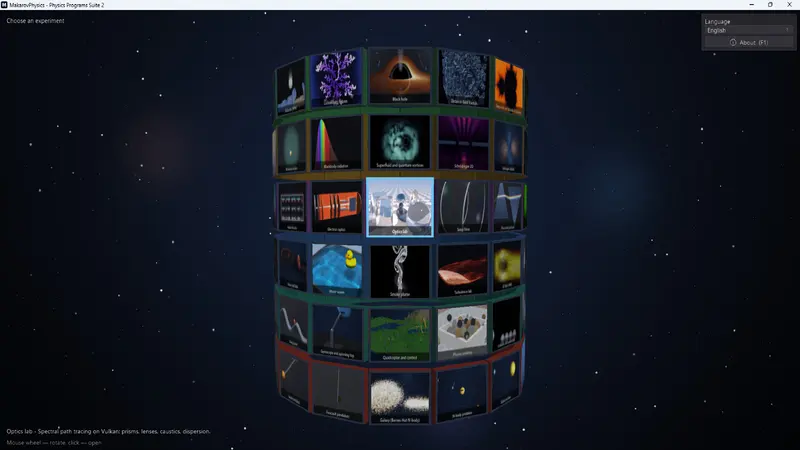Click the MakarovPhysics app icon in title bar
The height and width of the screenshot is (450, 800).
[x=4, y=5]
